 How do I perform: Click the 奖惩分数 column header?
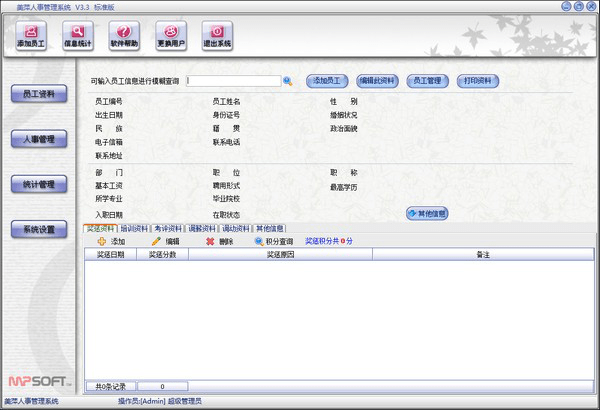click(x=163, y=255)
